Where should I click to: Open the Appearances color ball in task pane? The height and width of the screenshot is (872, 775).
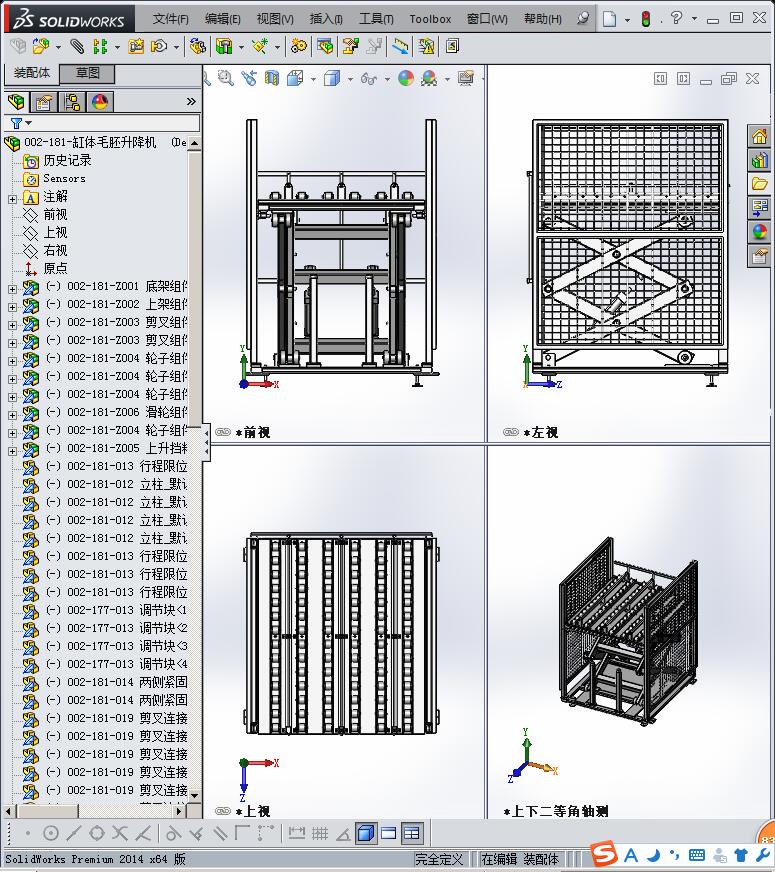coord(759,232)
